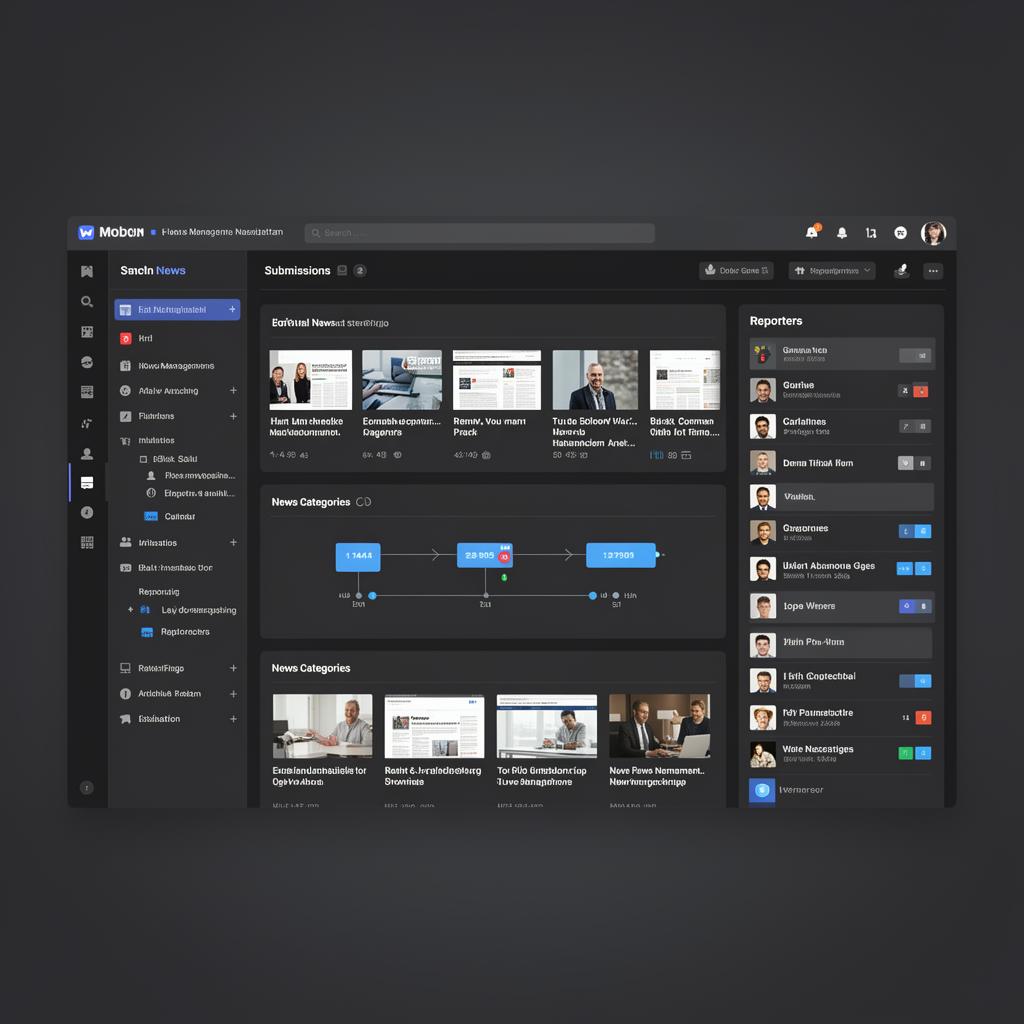Toggle gray switch in Carlafines row
Screen dimensions: 1024x1024
pos(915,426)
